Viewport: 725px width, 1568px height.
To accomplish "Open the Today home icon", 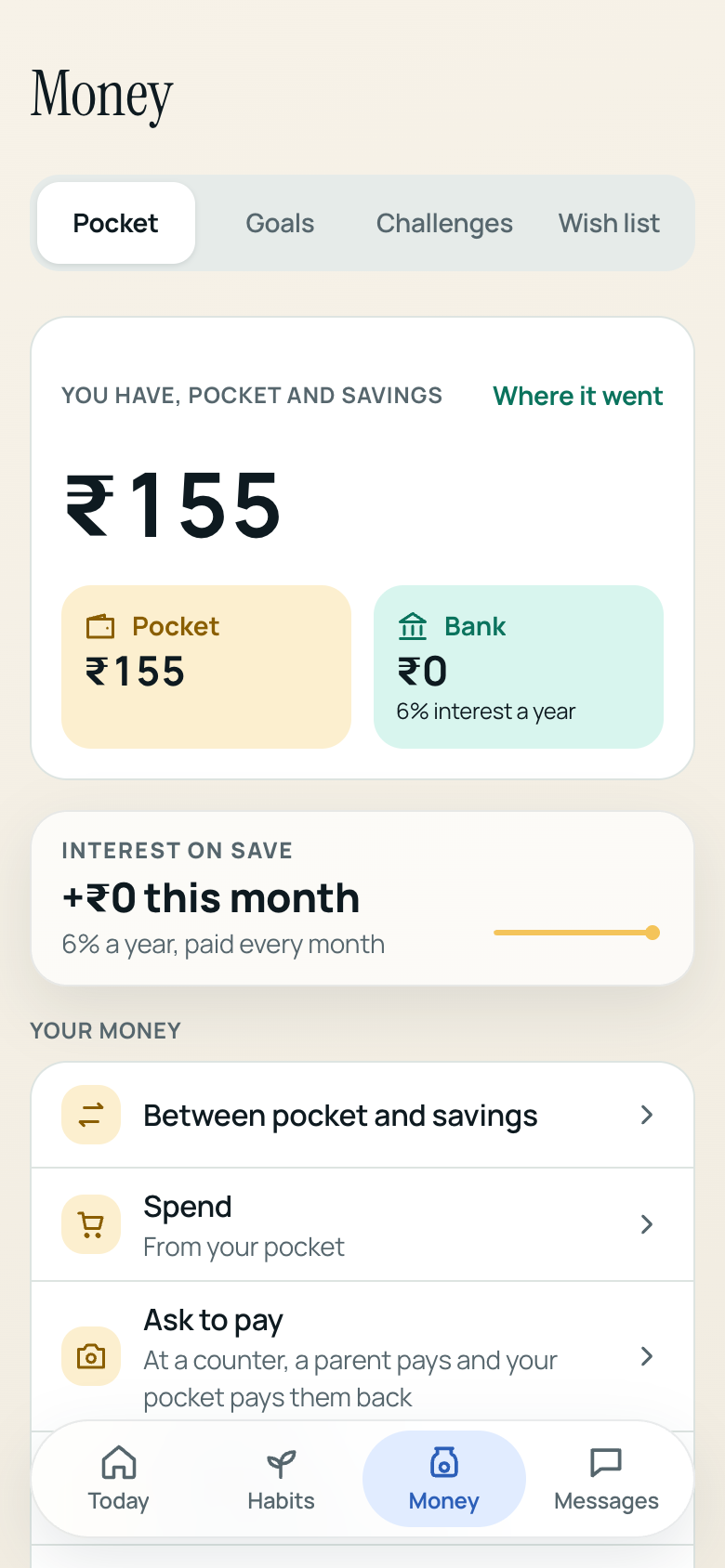I will coord(118,1462).
